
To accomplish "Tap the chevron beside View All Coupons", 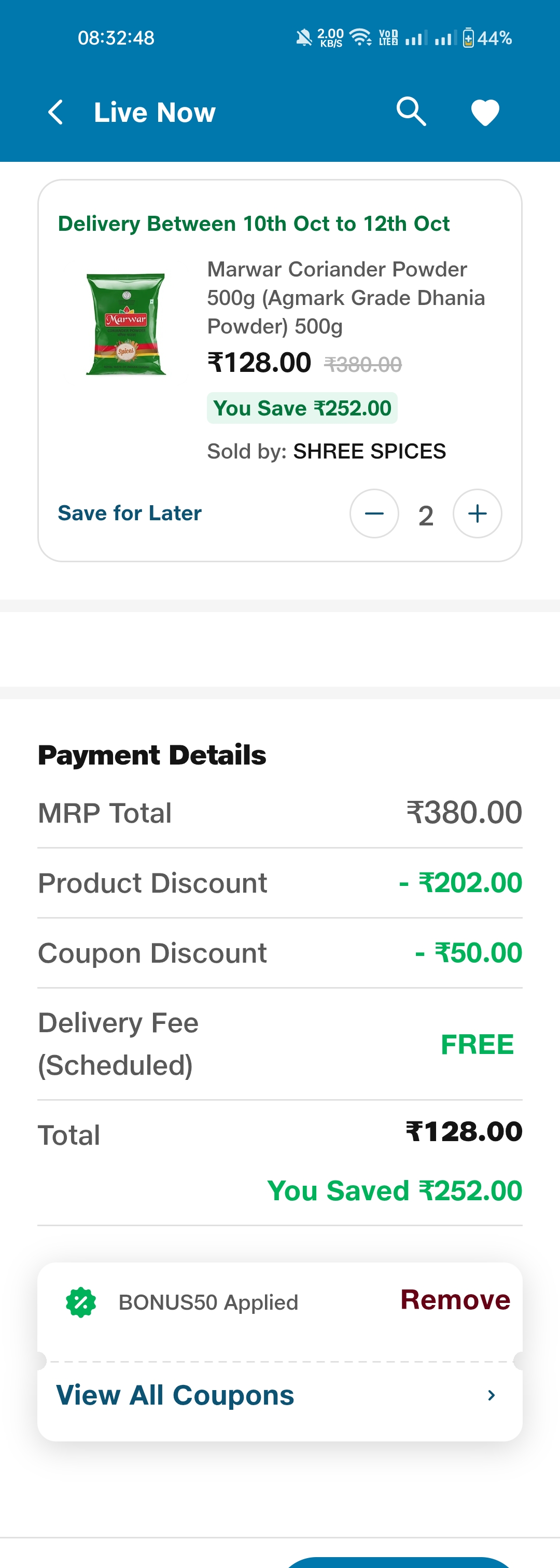I will click(x=491, y=1395).
